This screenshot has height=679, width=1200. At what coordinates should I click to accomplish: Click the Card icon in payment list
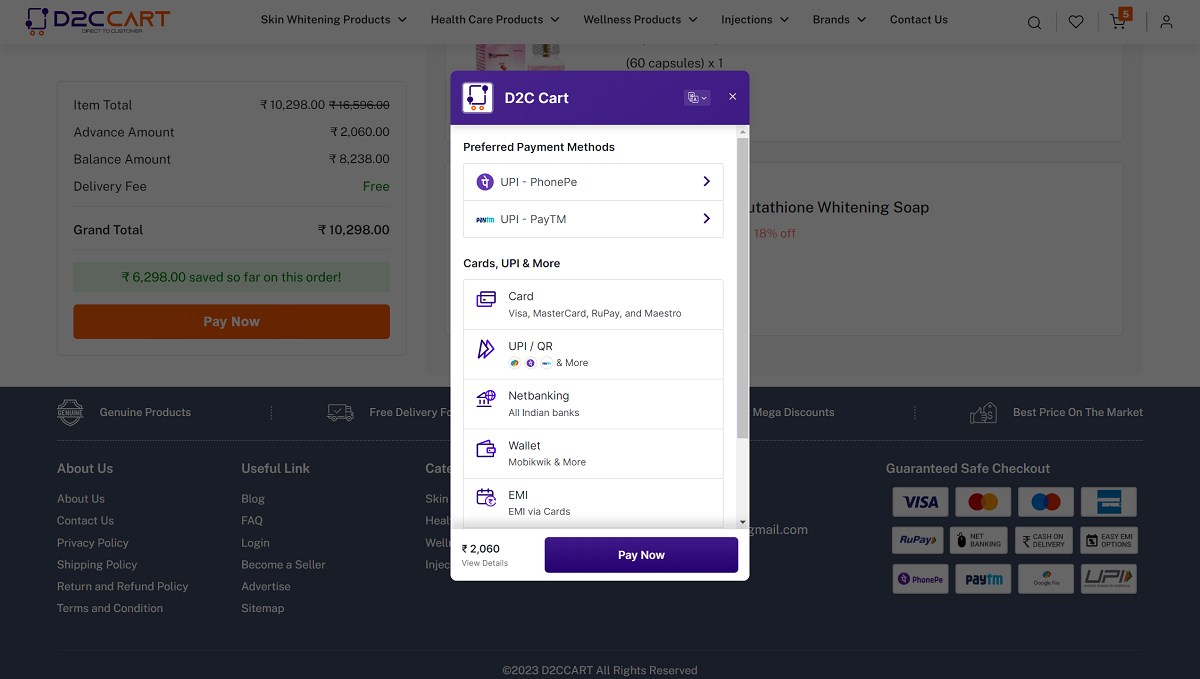pos(486,299)
